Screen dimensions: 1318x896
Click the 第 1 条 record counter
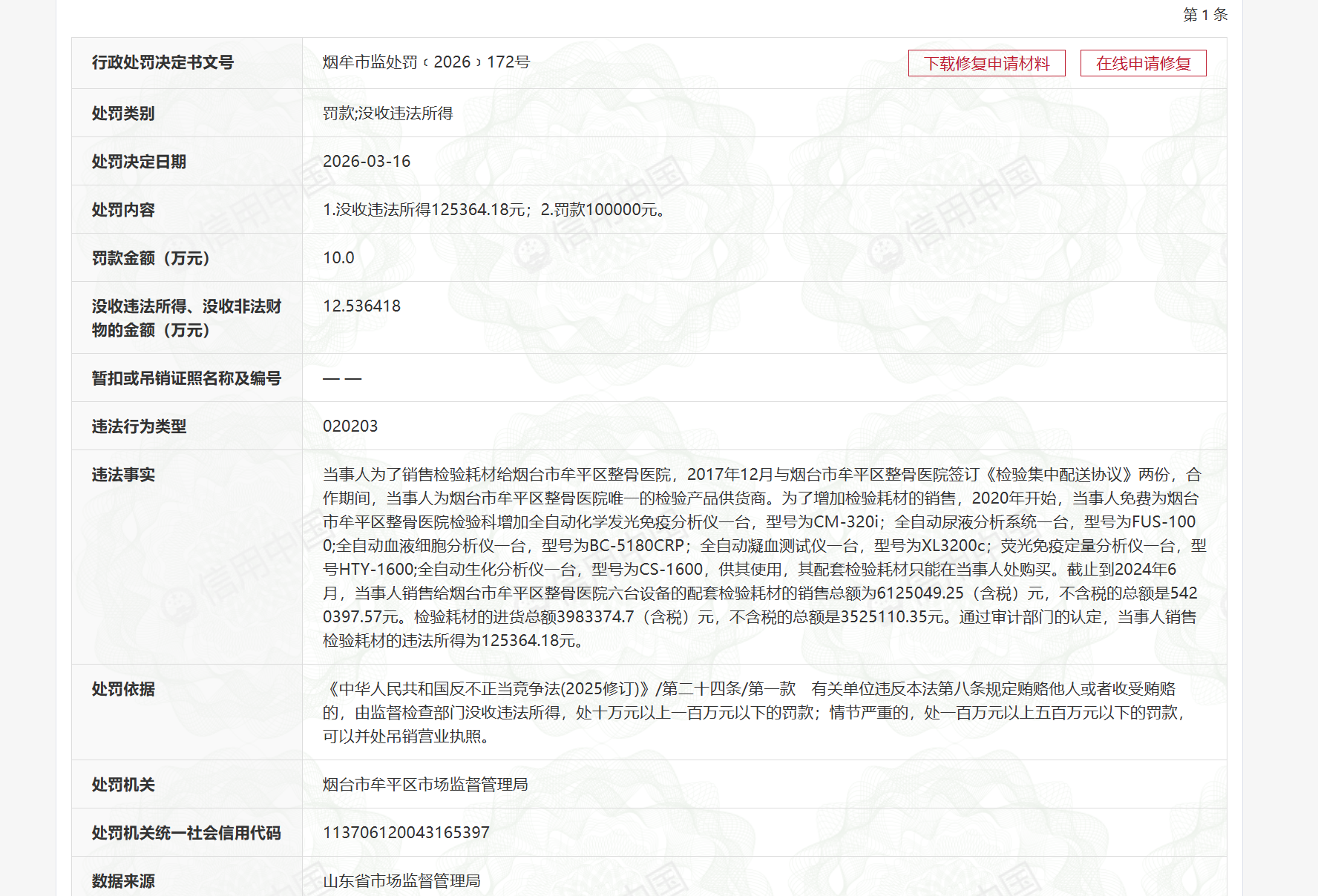[1204, 15]
